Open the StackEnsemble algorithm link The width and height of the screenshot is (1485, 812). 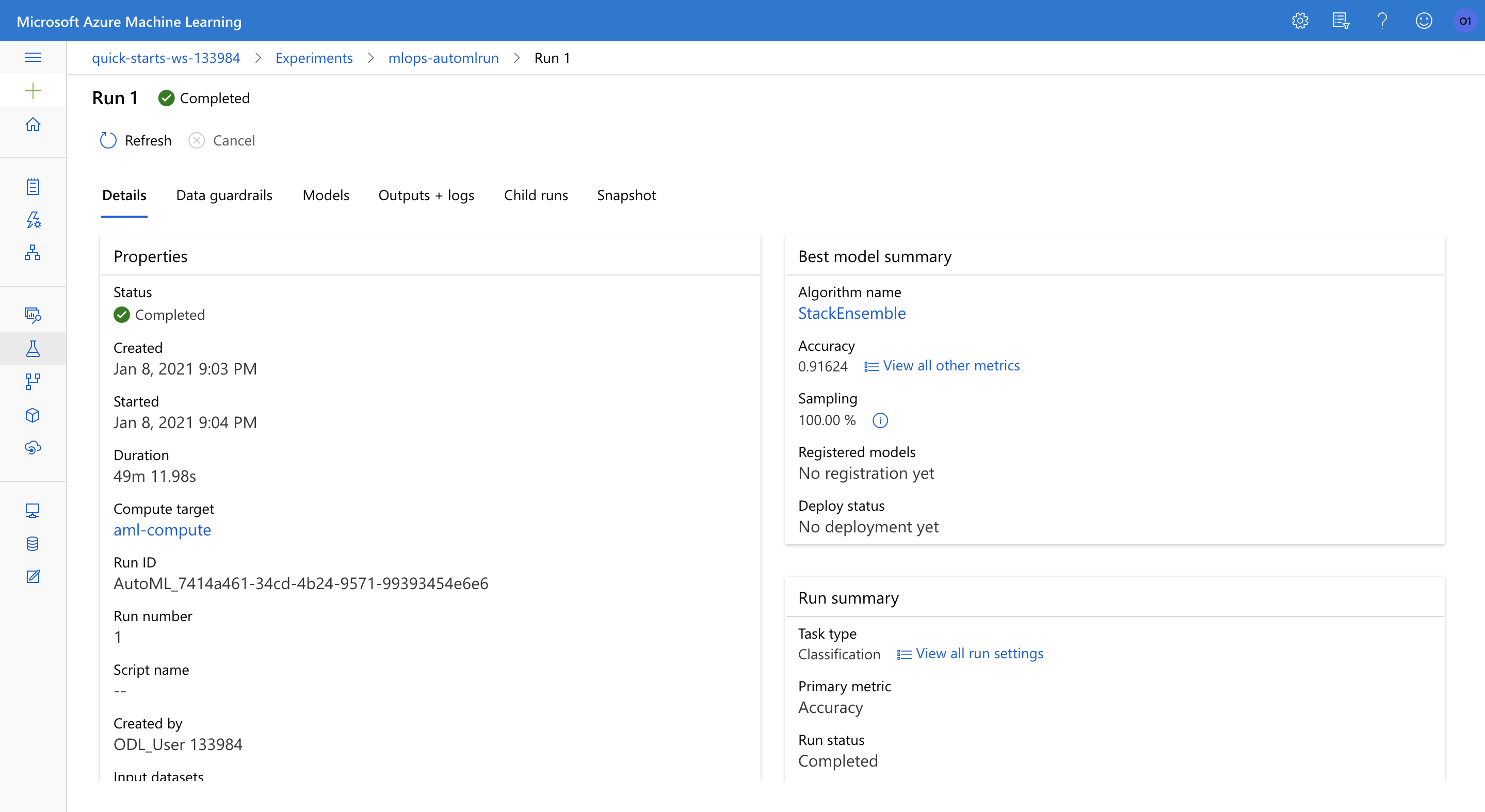point(851,314)
